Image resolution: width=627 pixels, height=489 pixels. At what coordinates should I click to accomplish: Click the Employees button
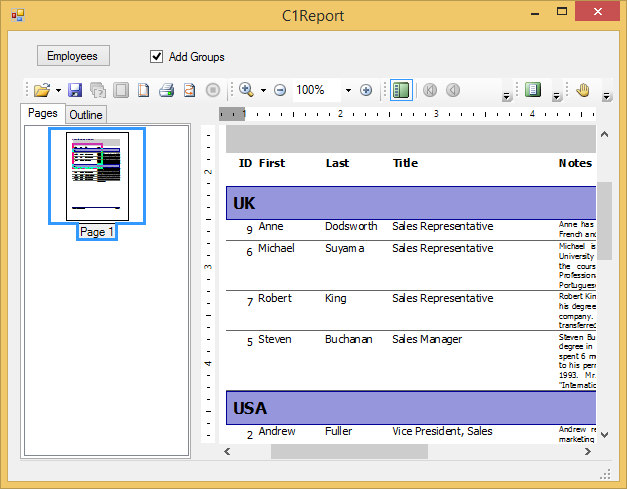pos(73,56)
